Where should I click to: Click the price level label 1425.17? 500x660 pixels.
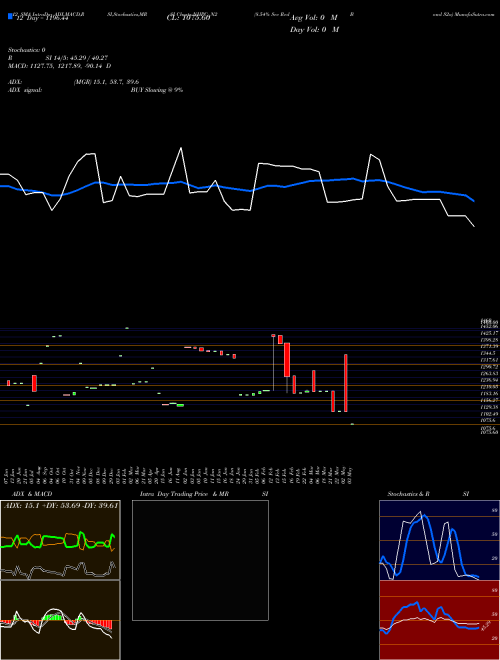(x=490, y=333)
